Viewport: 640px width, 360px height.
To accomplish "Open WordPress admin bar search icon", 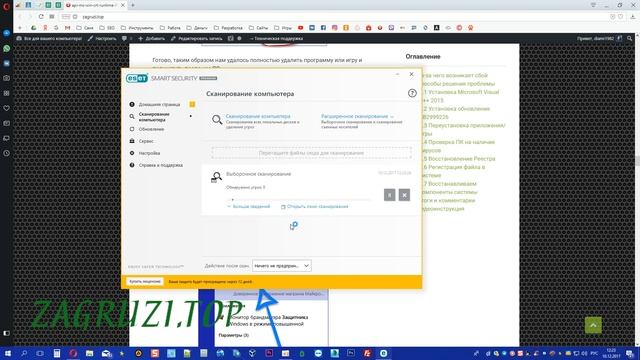I will pos(629,38).
